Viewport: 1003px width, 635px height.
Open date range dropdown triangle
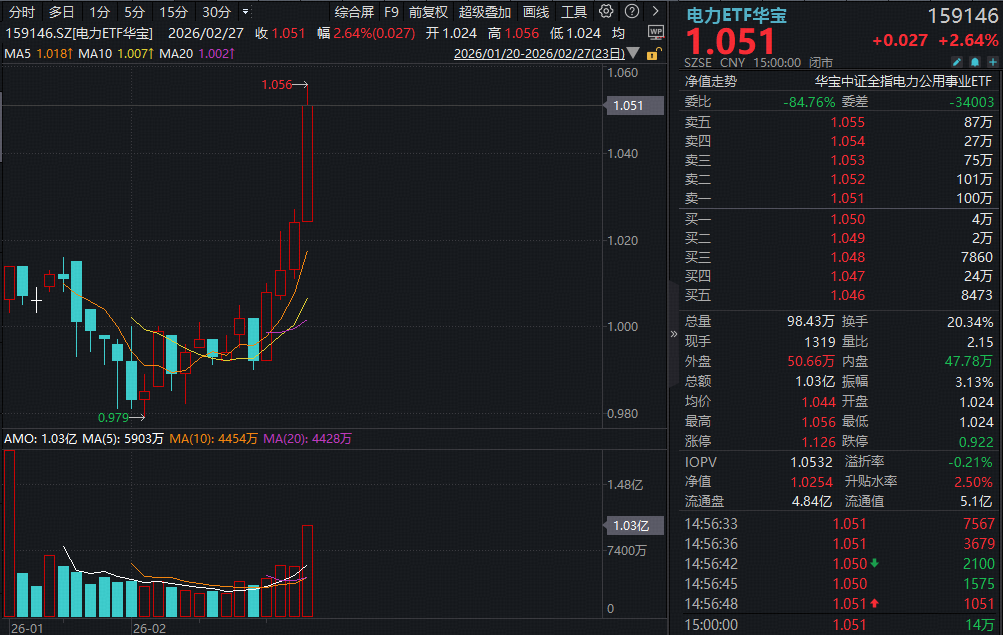coord(634,54)
